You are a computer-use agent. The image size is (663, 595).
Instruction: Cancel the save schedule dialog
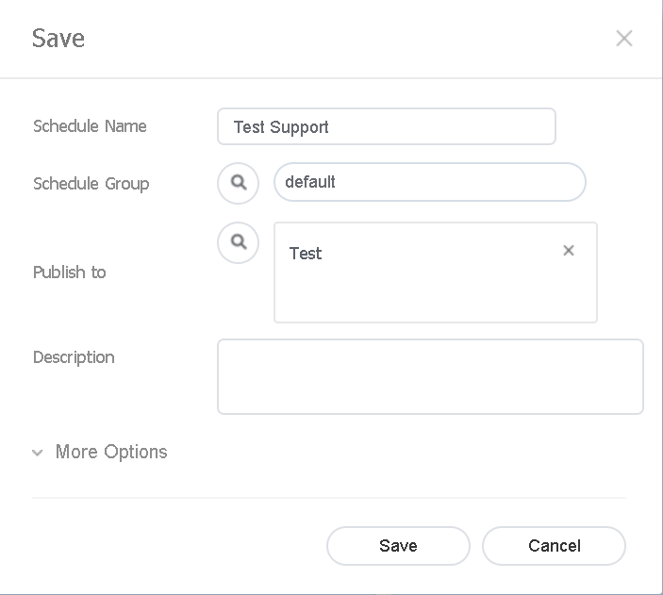553,546
